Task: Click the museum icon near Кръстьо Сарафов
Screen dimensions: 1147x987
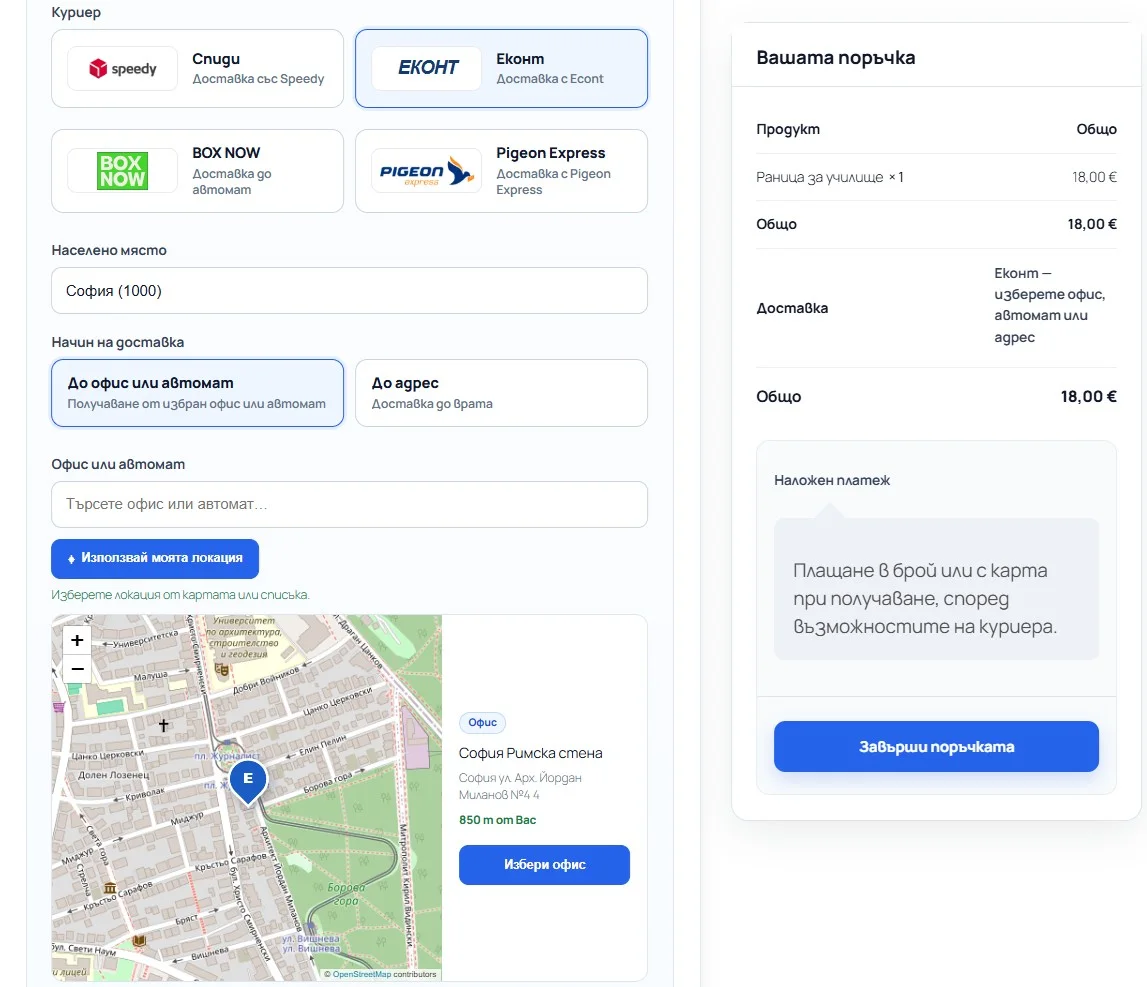Action: pos(110,887)
